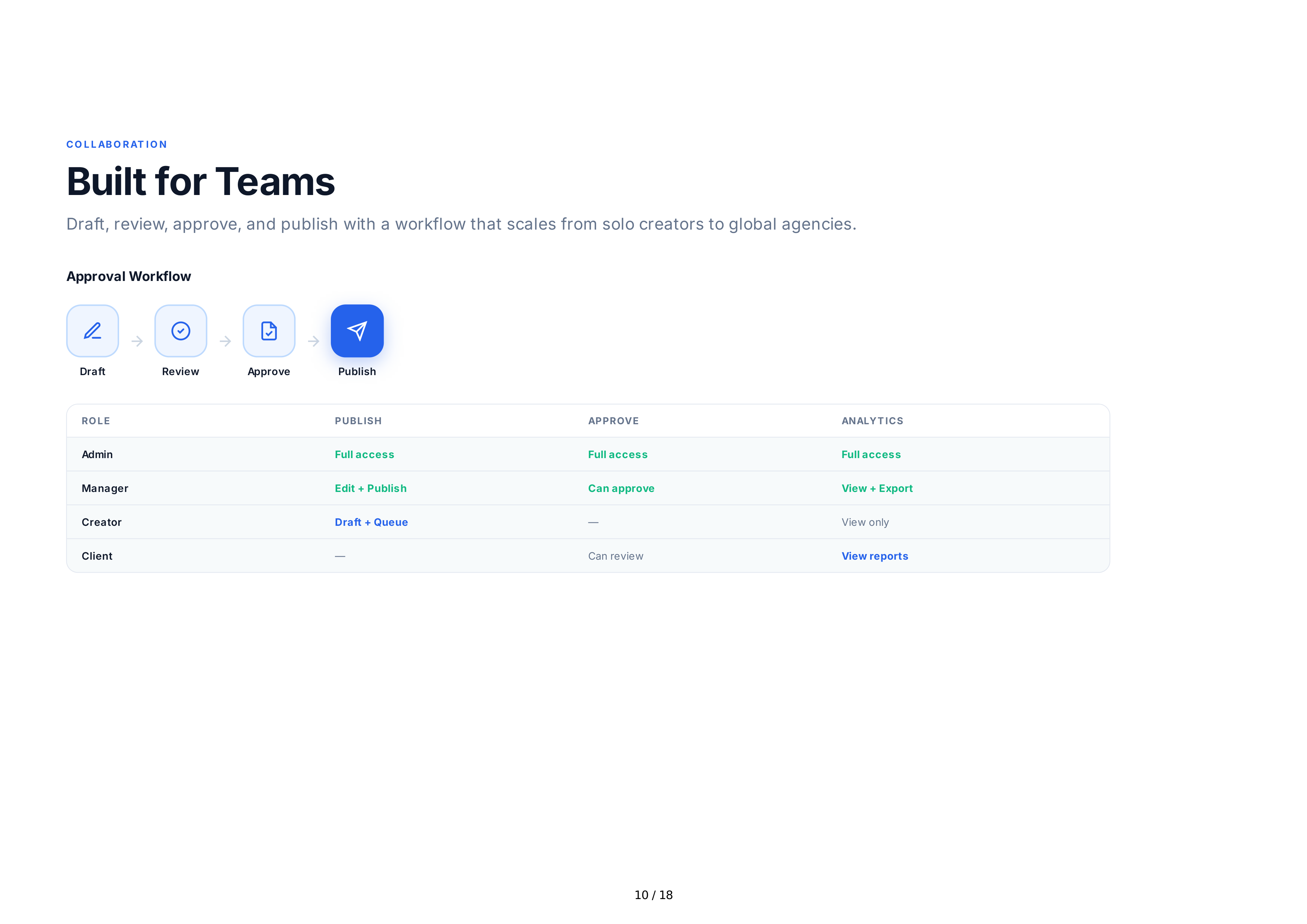Select the Creator role row
1307x924 pixels.
588,522
